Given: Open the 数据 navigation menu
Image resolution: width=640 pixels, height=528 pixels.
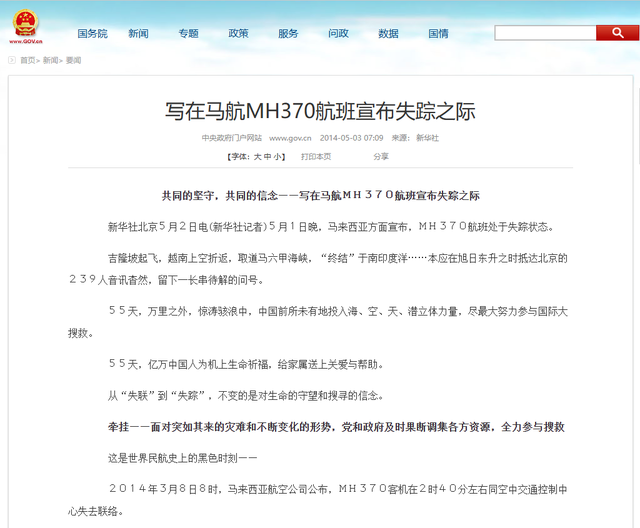Looking at the screenshot, I should 388,33.
